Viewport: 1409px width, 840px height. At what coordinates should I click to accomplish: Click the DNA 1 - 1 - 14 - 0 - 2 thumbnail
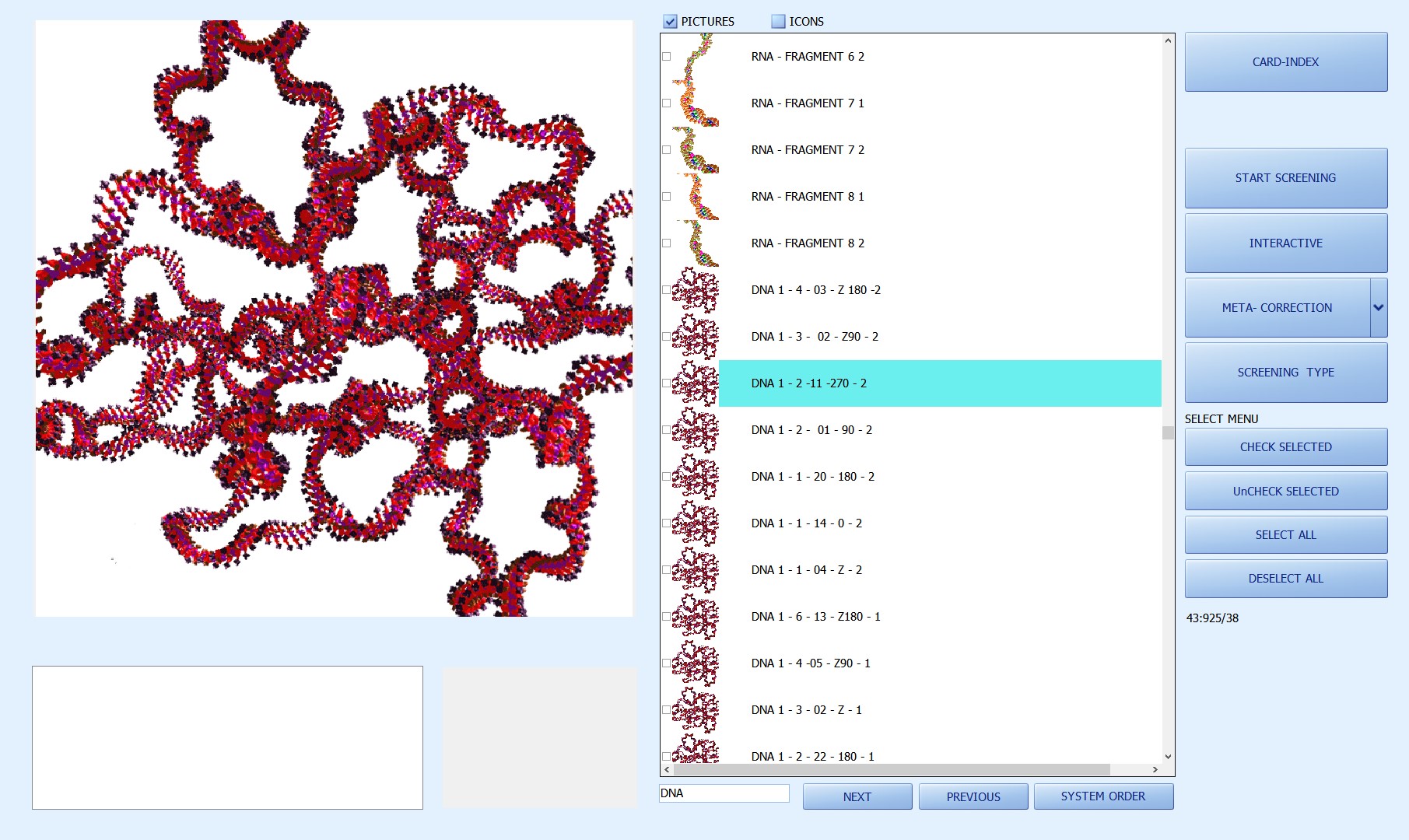click(x=696, y=523)
